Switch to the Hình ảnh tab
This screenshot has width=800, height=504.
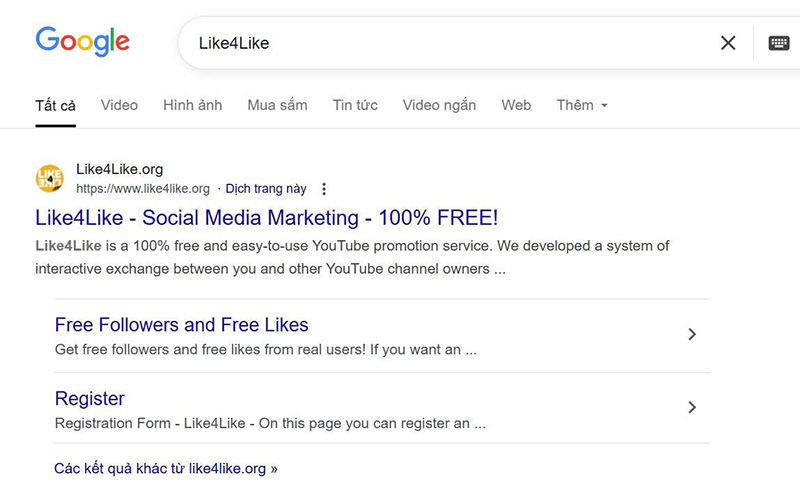(x=192, y=105)
